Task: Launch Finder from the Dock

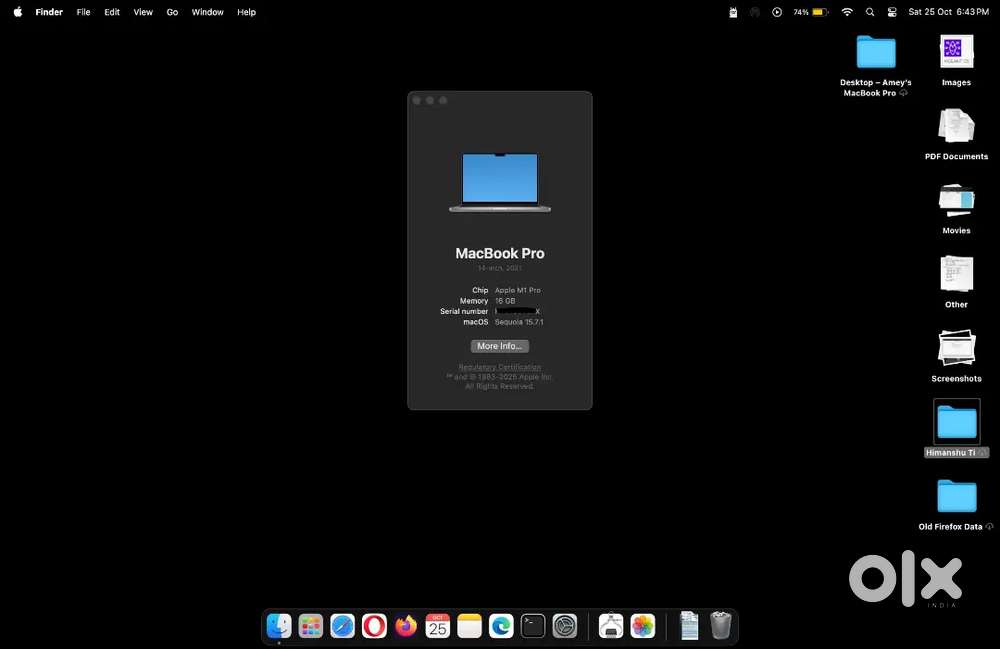Action: pos(279,626)
